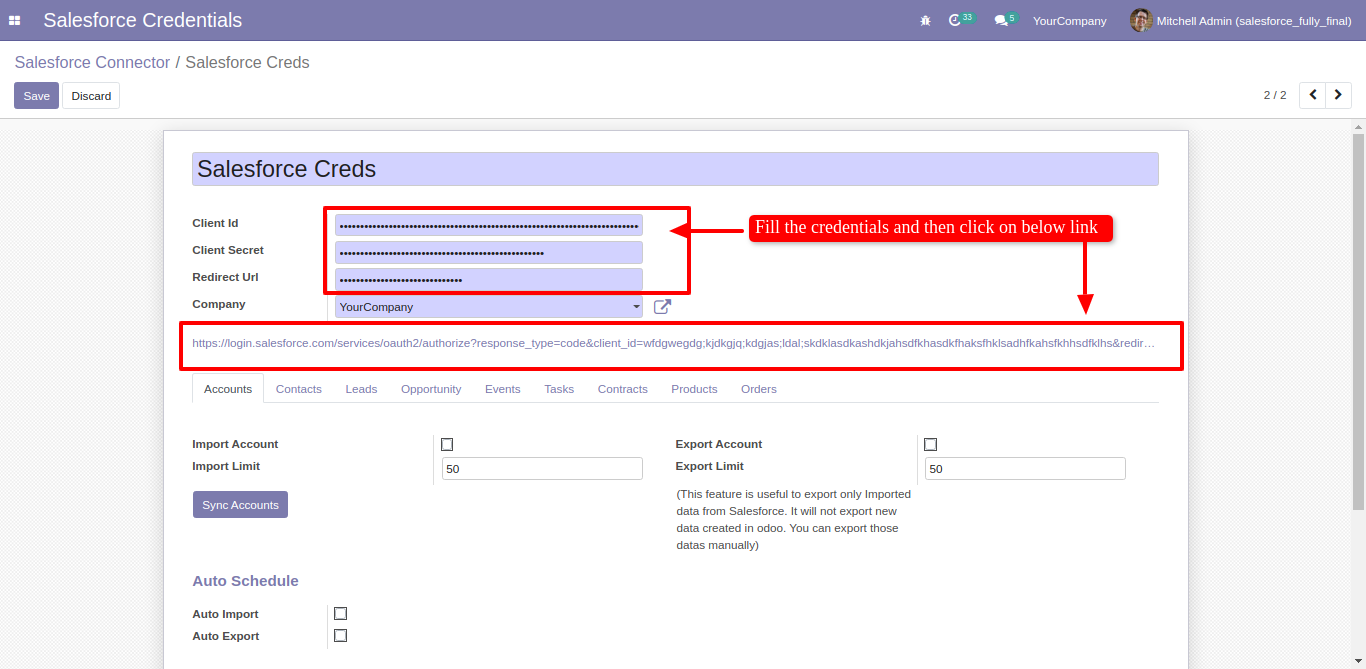Click Mitchell Admin avatar picture

point(1141,20)
